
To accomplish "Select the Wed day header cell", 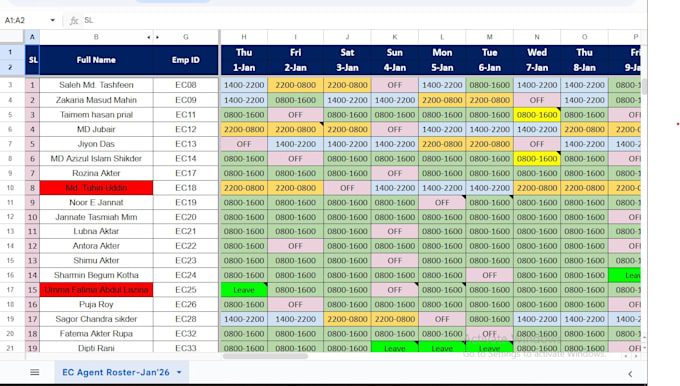I will point(537,52).
